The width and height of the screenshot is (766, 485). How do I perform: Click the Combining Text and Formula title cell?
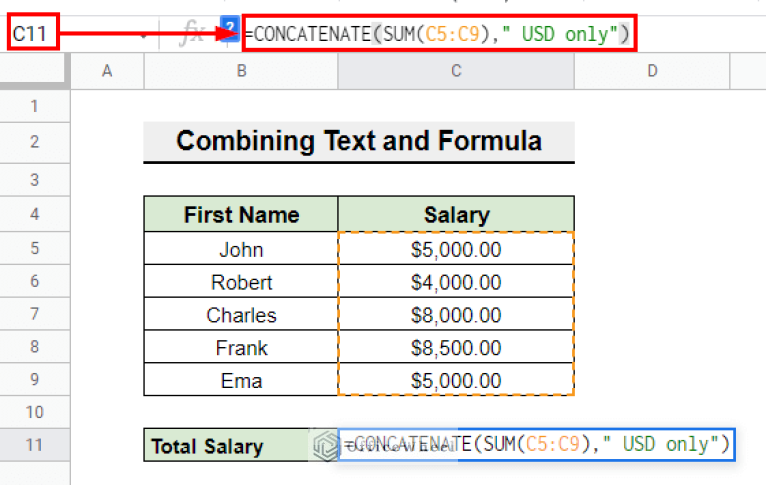(359, 141)
